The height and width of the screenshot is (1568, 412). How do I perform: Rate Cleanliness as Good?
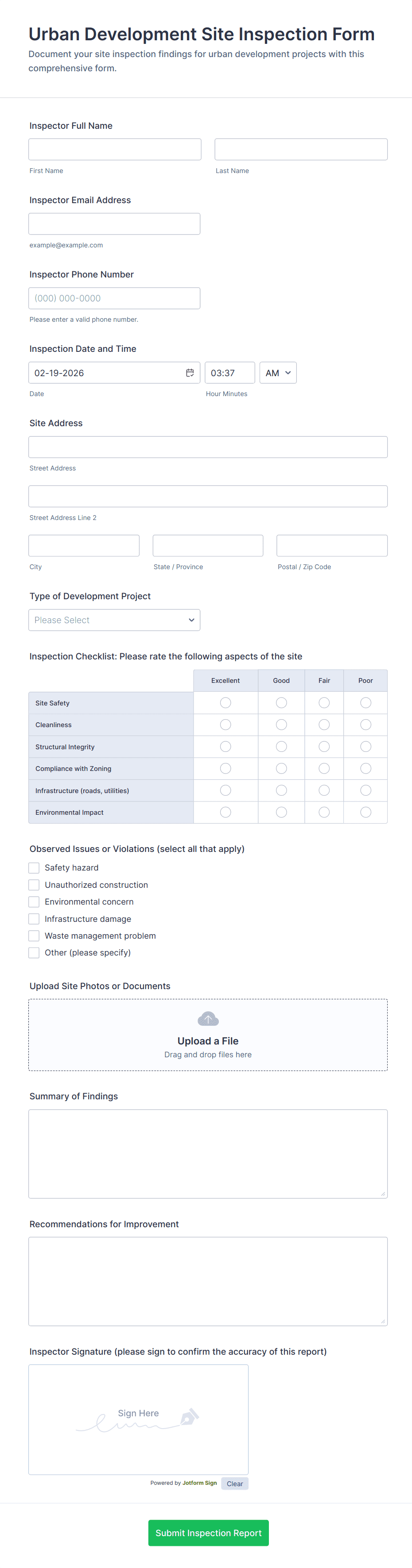pos(281,725)
